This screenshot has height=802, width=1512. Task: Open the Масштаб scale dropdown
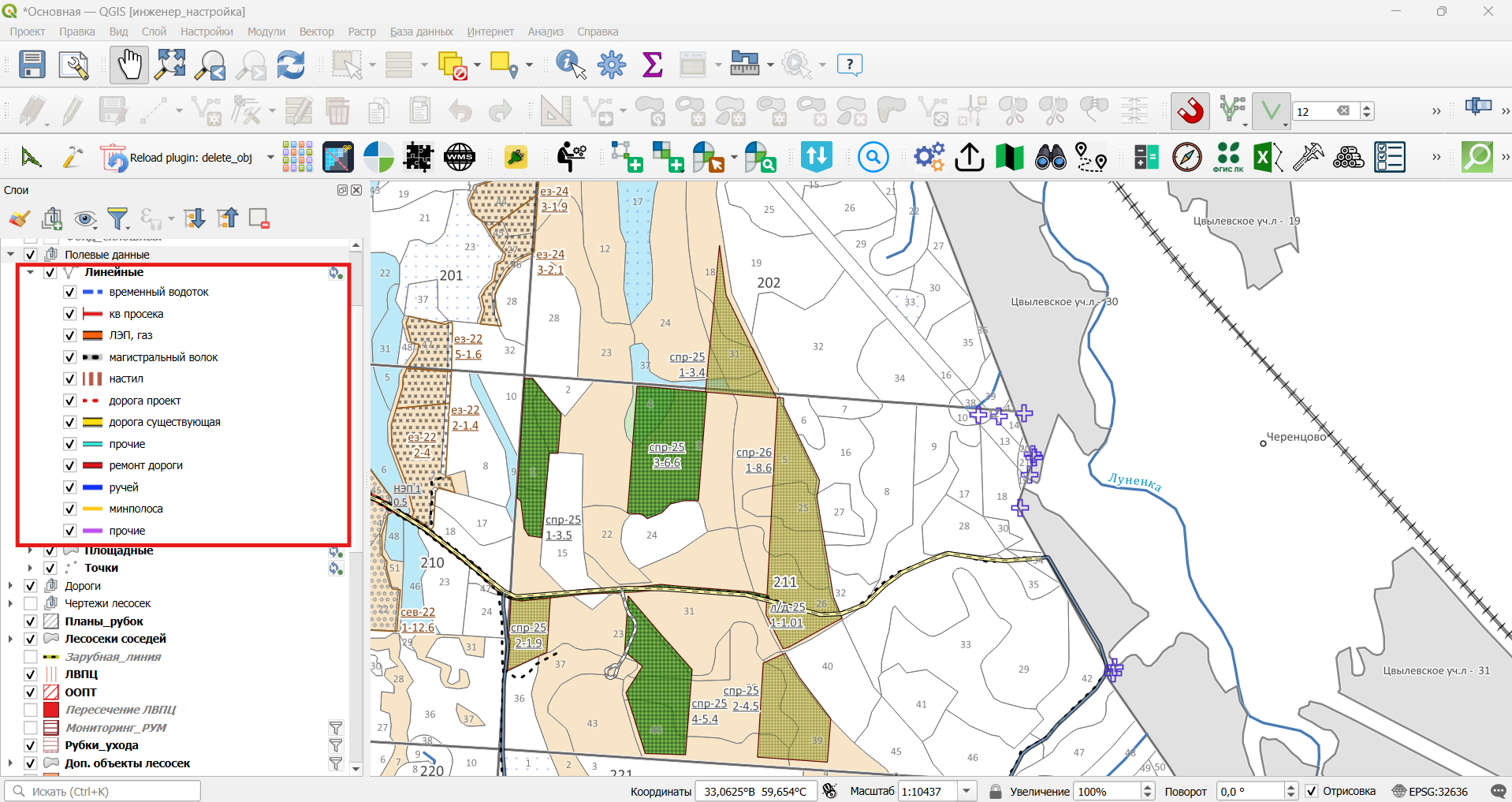[x=967, y=791]
